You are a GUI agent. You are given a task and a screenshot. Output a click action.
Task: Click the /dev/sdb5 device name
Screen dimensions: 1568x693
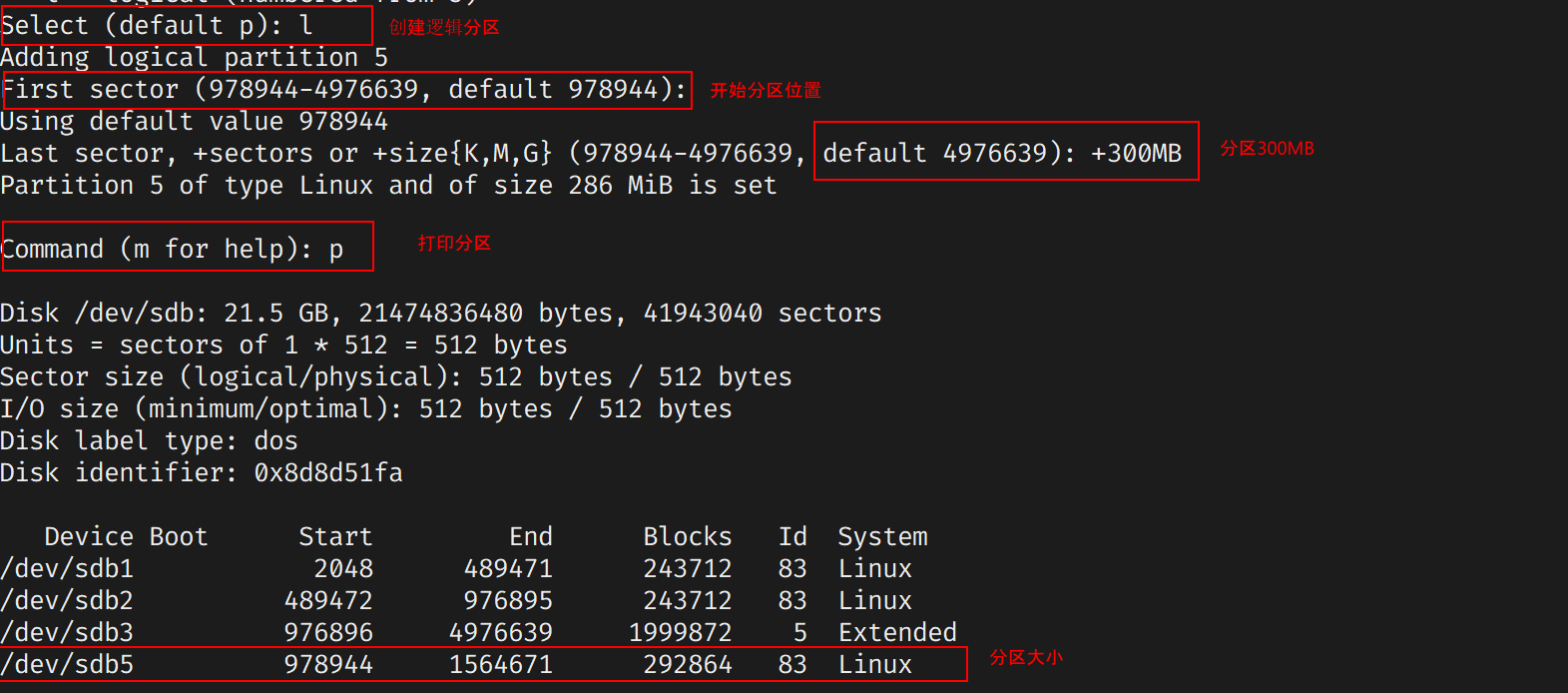67,665
